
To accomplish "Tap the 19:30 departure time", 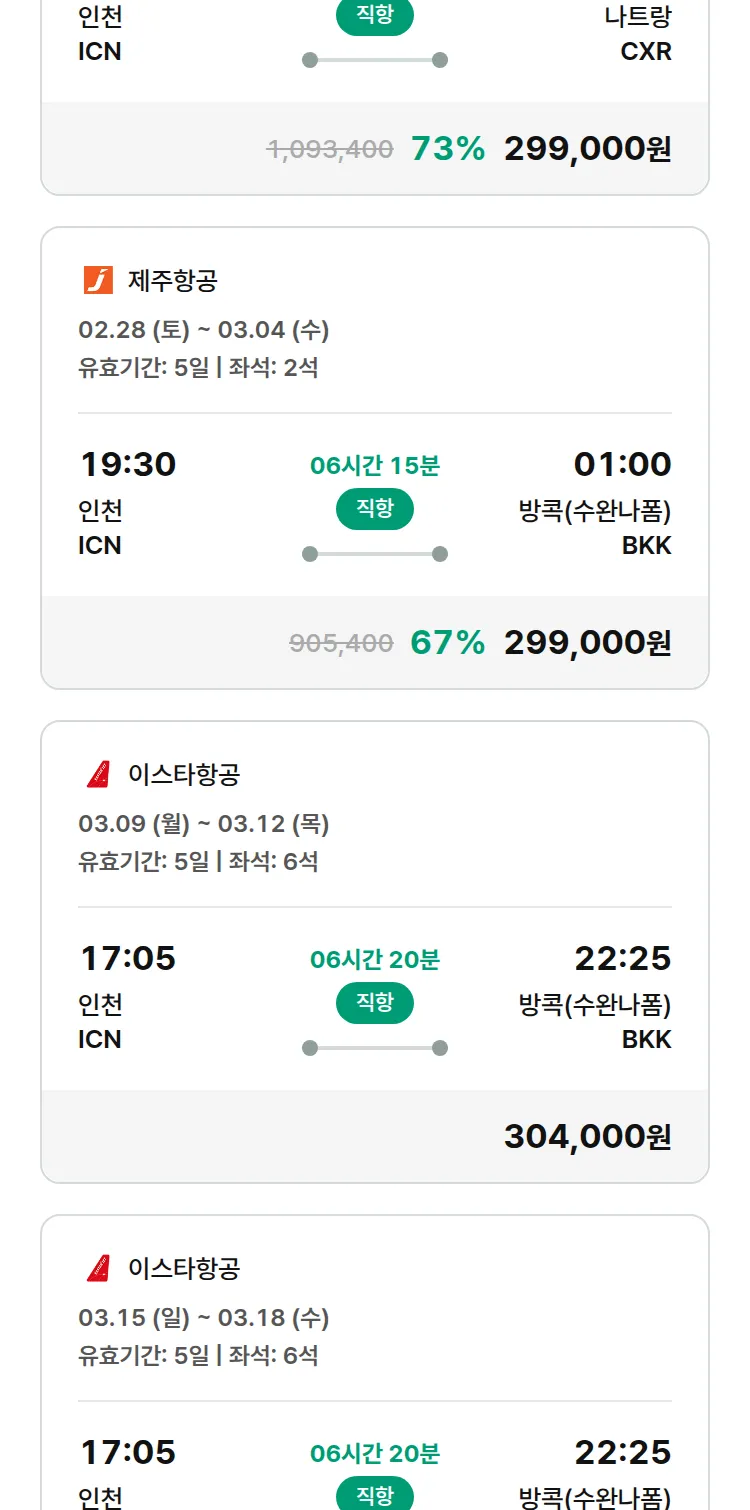I will [x=127, y=465].
